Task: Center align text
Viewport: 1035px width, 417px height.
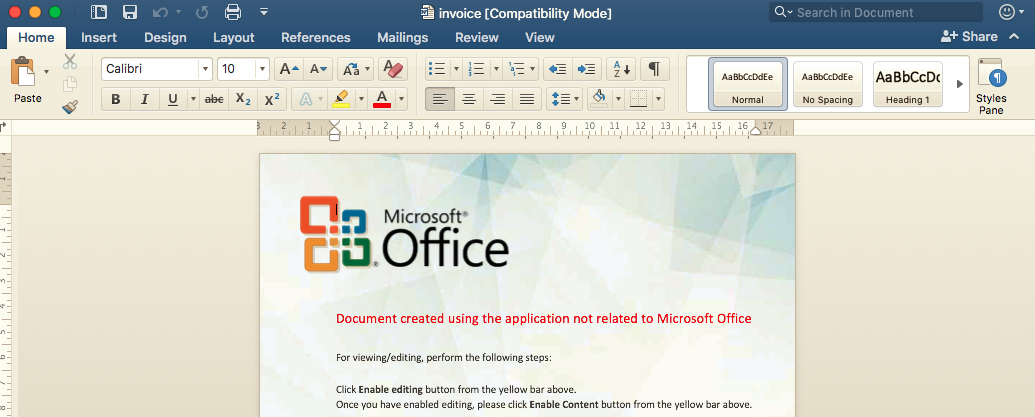Action: coord(469,100)
